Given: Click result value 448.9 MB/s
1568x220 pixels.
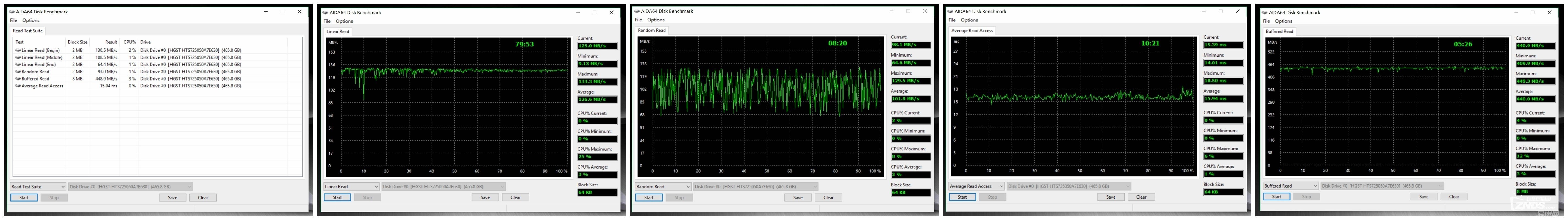Looking at the screenshot, I should coord(107,79).
